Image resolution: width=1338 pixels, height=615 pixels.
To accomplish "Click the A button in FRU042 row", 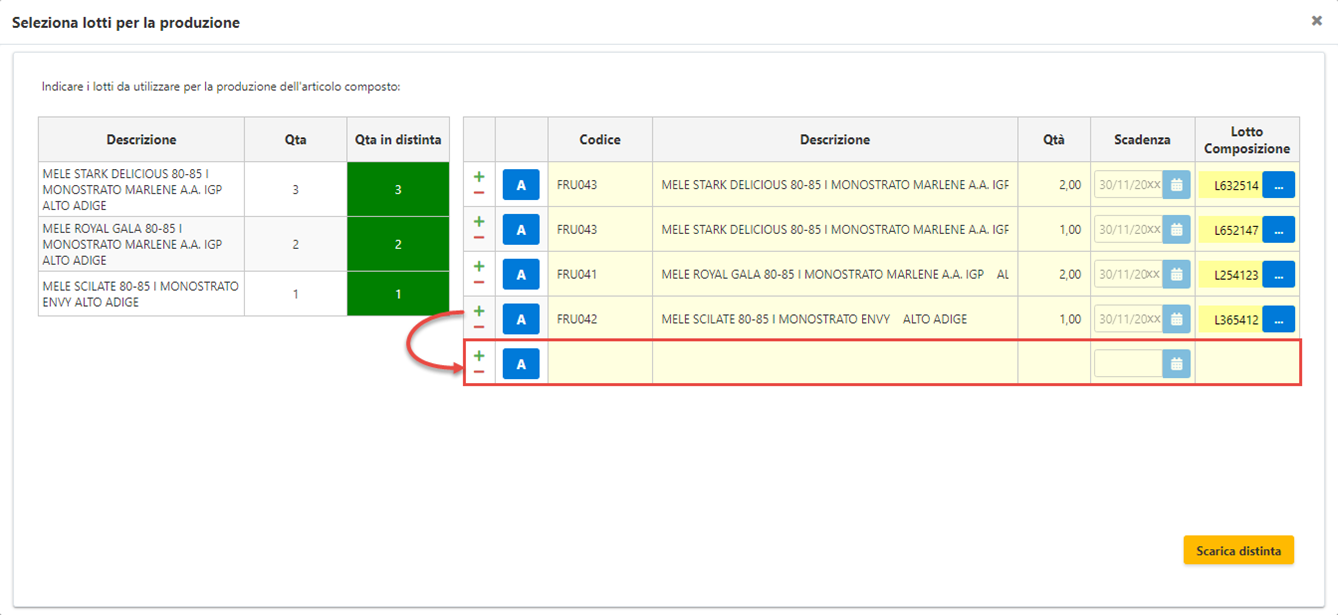I will (x=521, y=319).
